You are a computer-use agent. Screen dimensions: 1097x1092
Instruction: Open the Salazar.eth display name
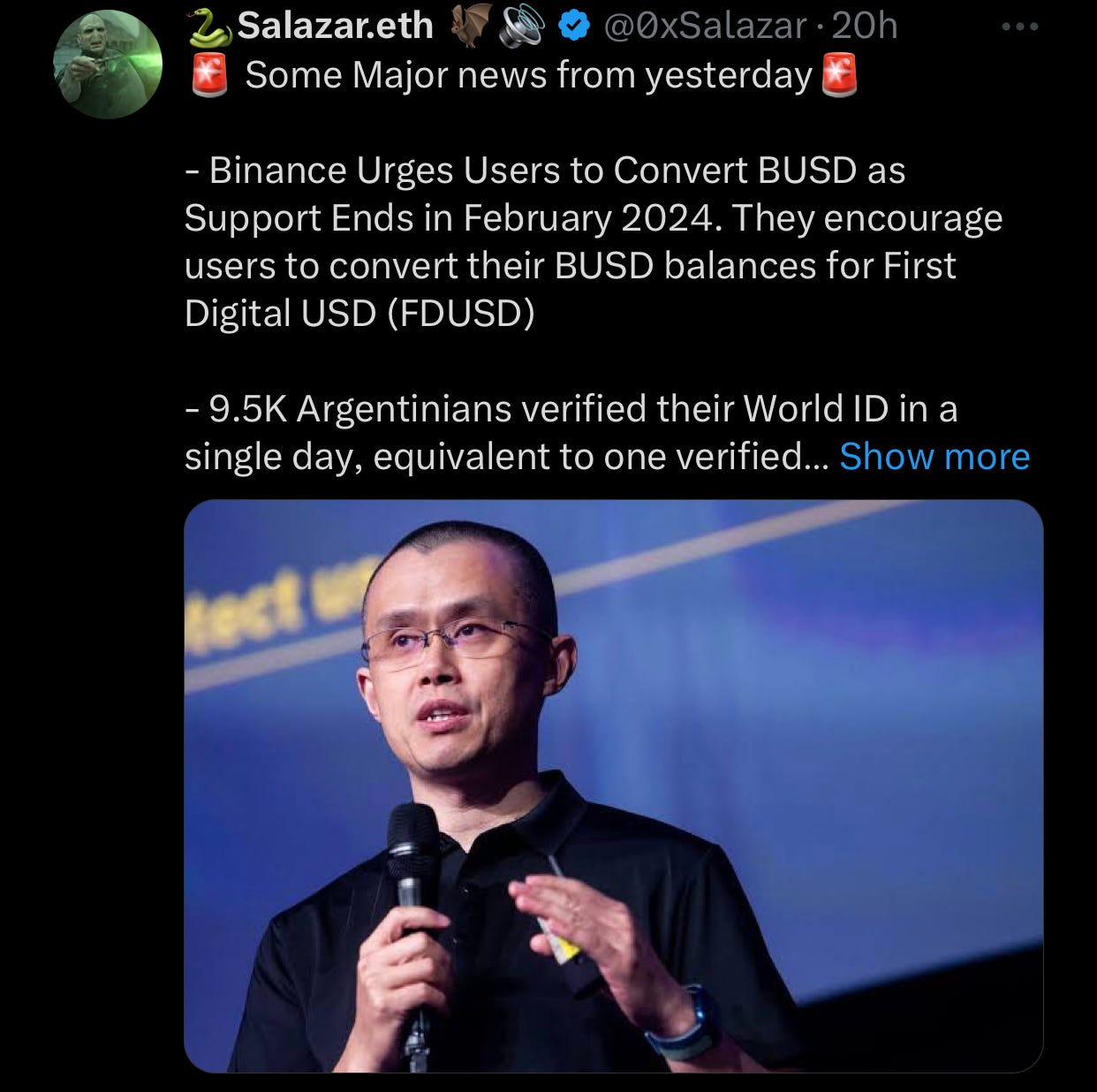pos(335,27)
